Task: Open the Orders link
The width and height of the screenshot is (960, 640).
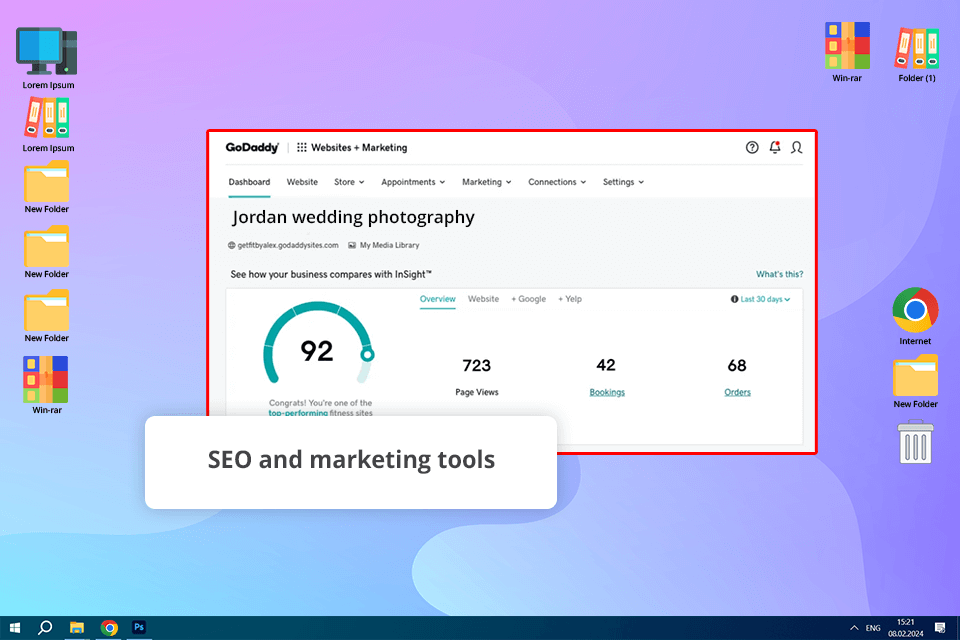Action: pyautogui.click(x=737, y=392)
